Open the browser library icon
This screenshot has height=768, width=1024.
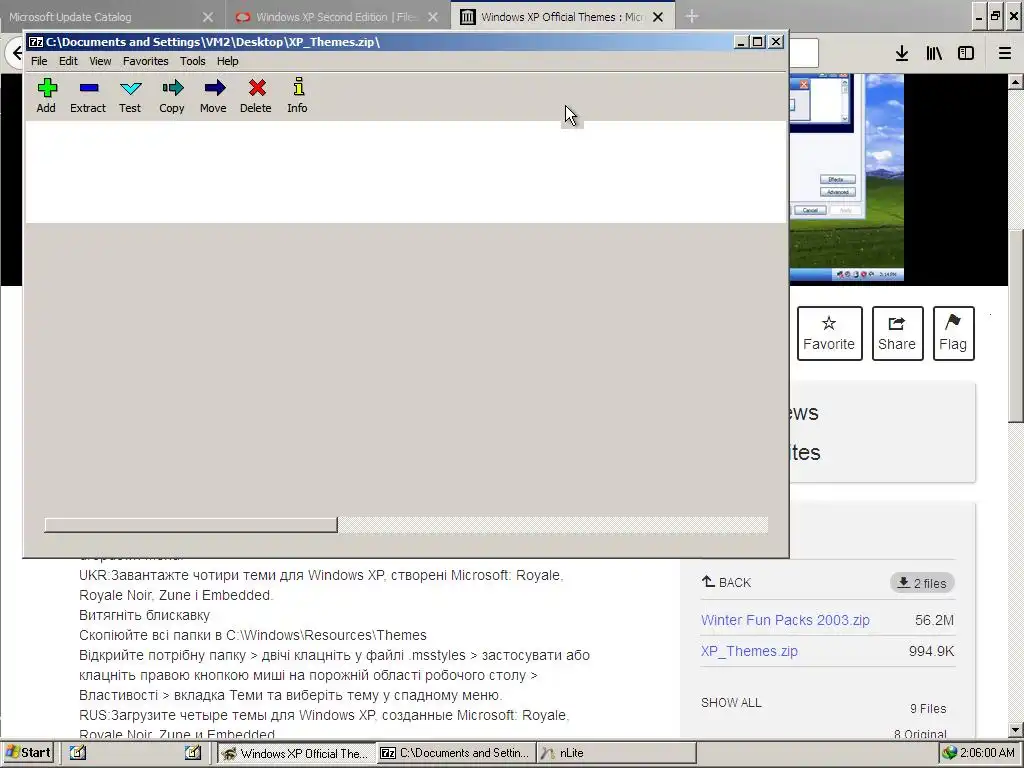[x=934, y=54]
